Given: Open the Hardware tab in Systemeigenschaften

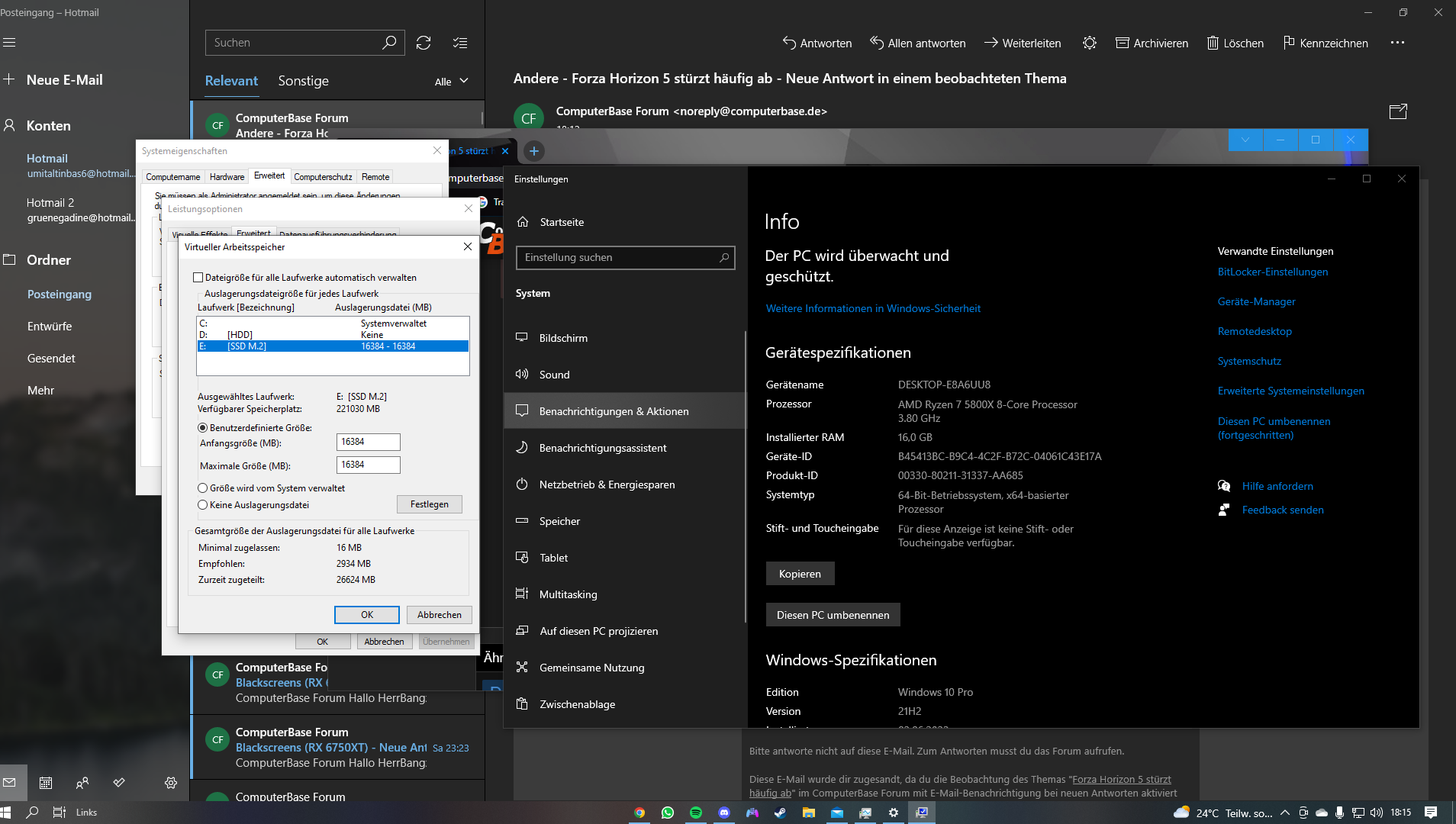Looking at the screenshot, I should tap(227, 177).
